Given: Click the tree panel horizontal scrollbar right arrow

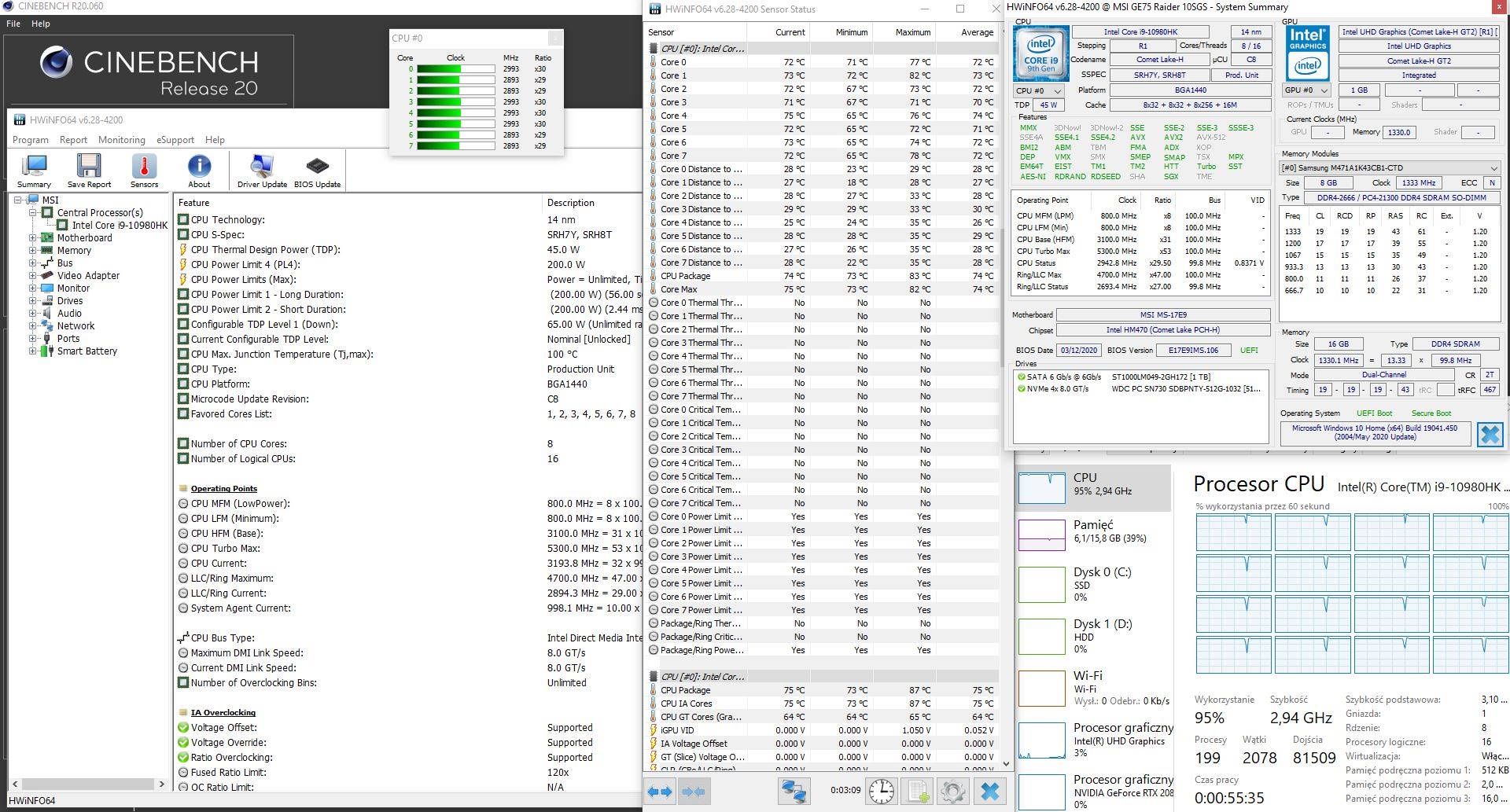Looking at the screenshot, I should [x=162, y=784].
